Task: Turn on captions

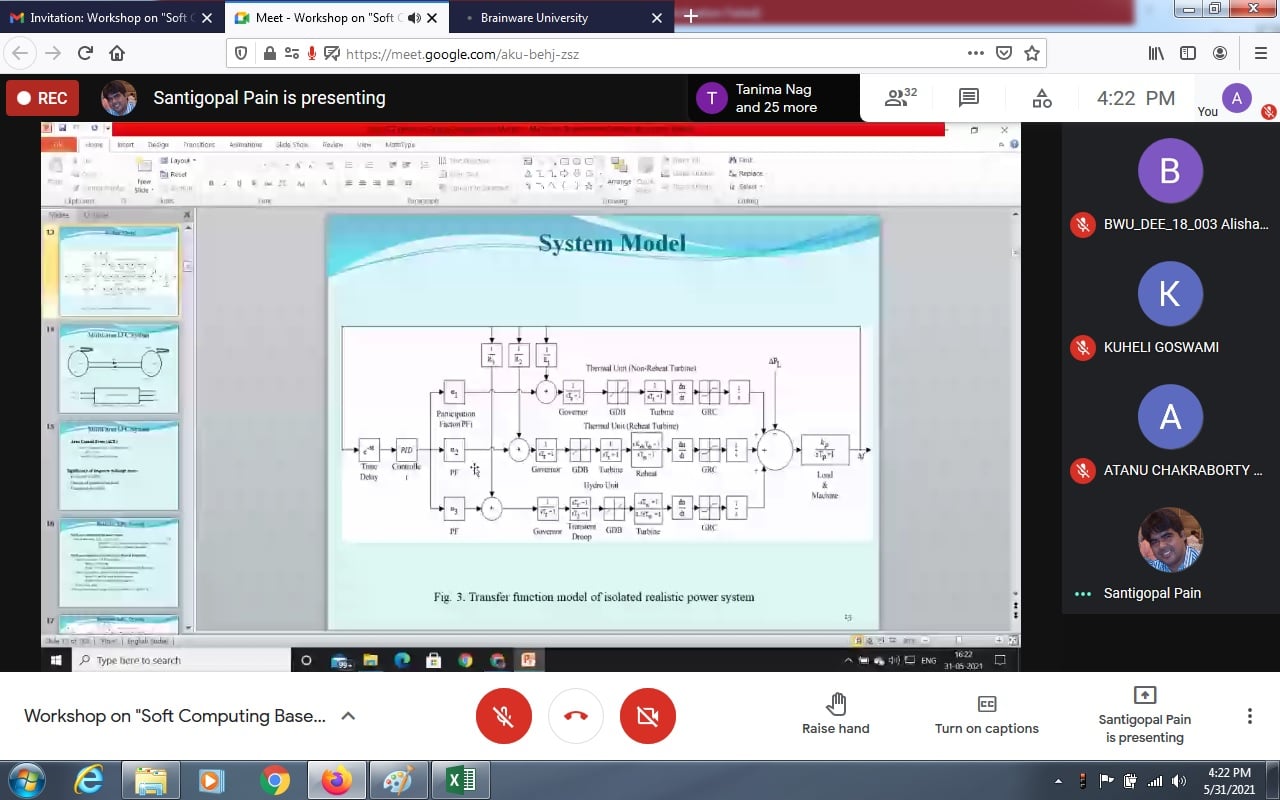Action: tap(986, 715)
